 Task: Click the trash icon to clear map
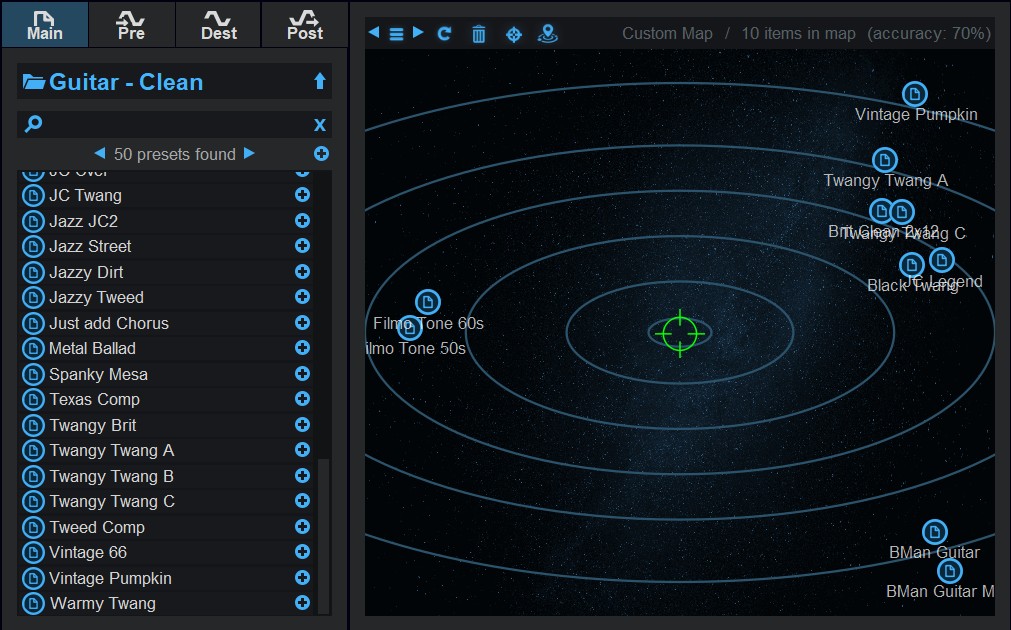(x=479, y=34)
